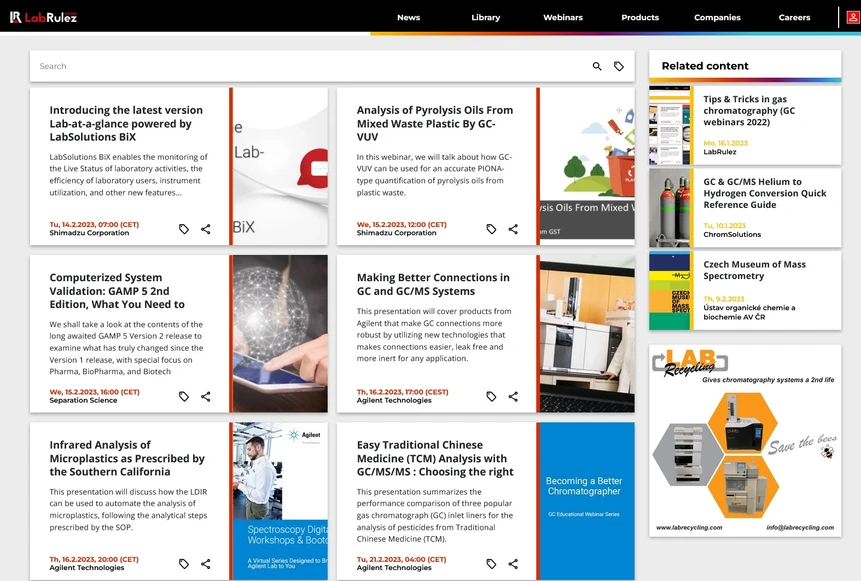Image resolution: width=861 pixels, height=581 pixels.
Task: Click the date 'We, 15.2.2023, 12:00 (CET)'
Action: click(x=402, y=225)
